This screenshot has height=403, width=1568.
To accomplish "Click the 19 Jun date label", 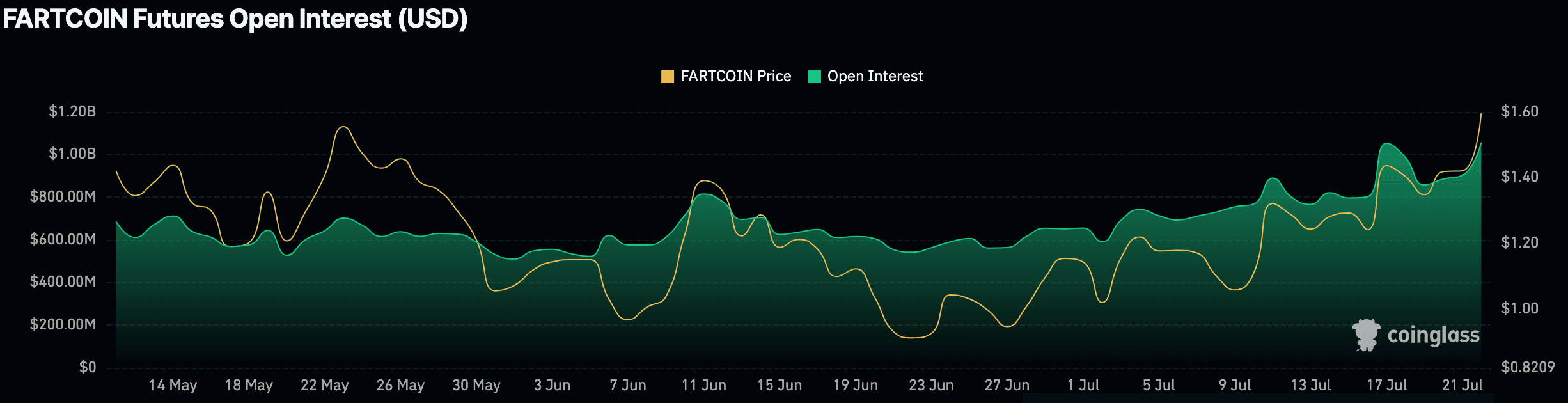I will (x=856, y=385).
